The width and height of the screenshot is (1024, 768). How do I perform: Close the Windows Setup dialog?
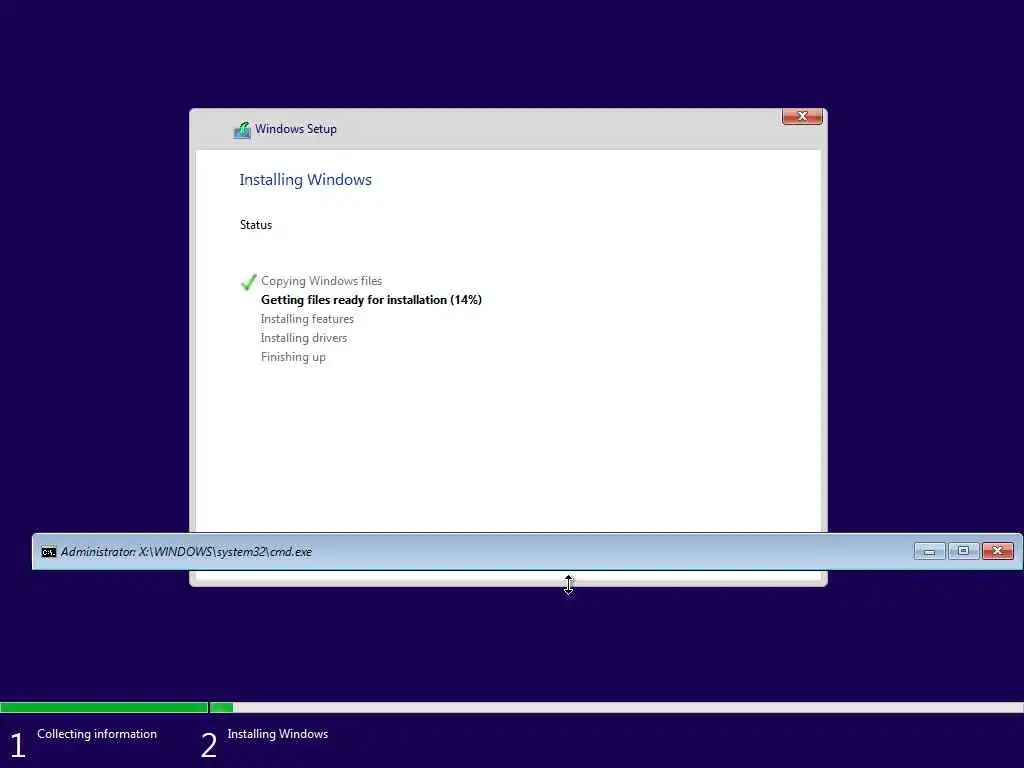pyautogui.click(x=802, y=116)
